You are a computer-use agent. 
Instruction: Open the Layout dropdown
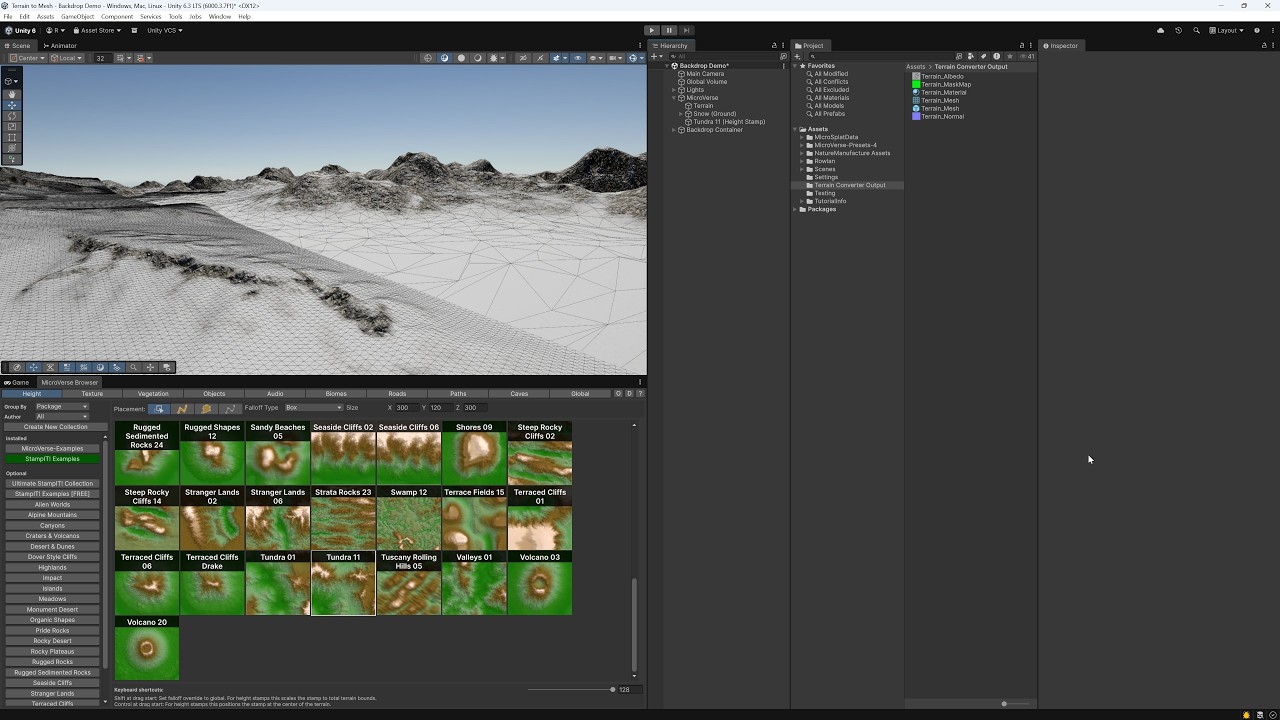tap(1227, 30)
